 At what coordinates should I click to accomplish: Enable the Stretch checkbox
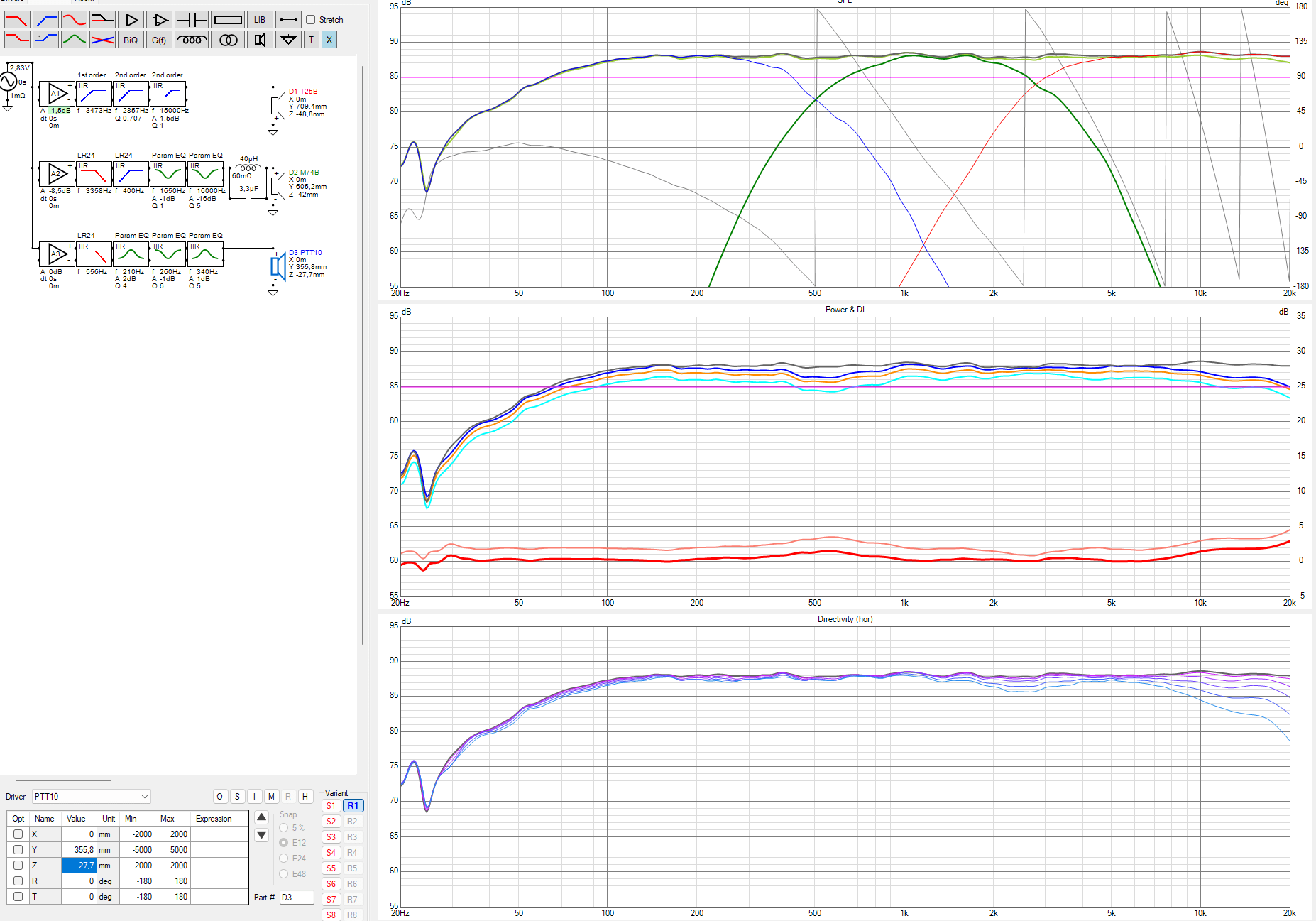(x=310, y=20)
